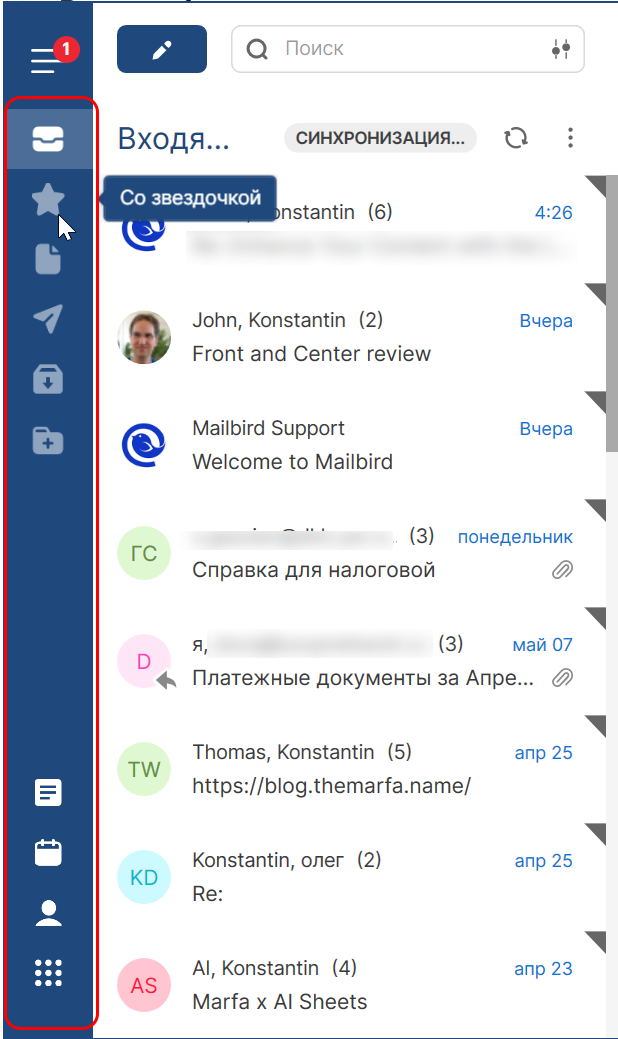Click the compose new email pencil button
Viewport: 618px width, 1039px height.
tap(162, 49)
